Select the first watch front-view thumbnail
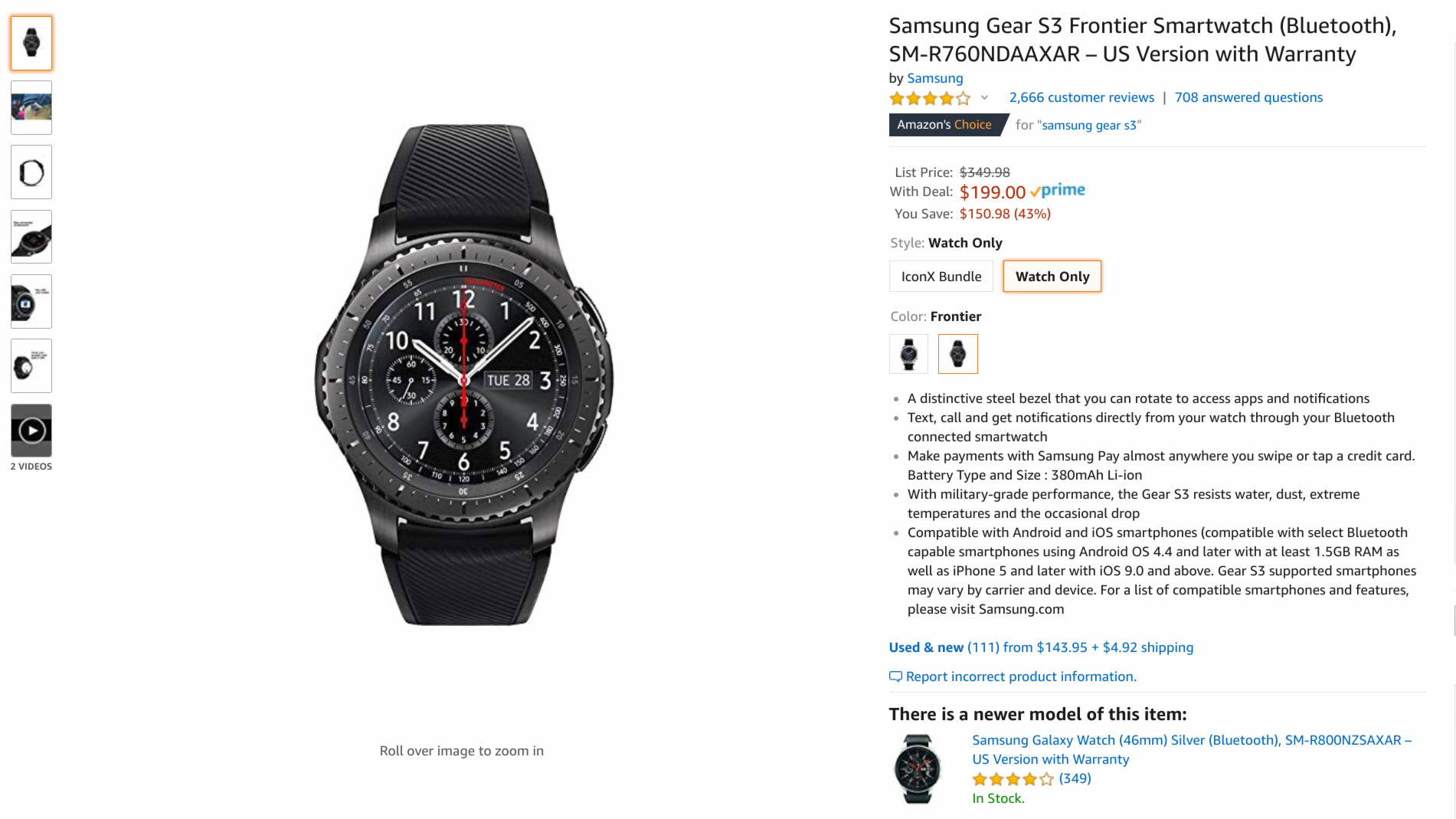 (31, 43)
